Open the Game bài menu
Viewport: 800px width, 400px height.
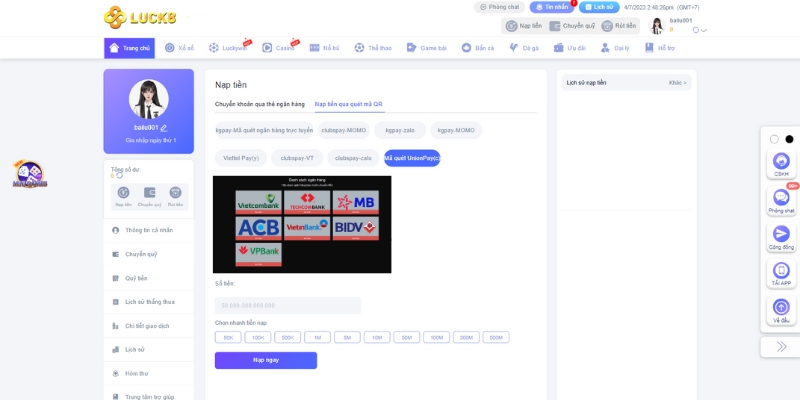tap(427, 48)
